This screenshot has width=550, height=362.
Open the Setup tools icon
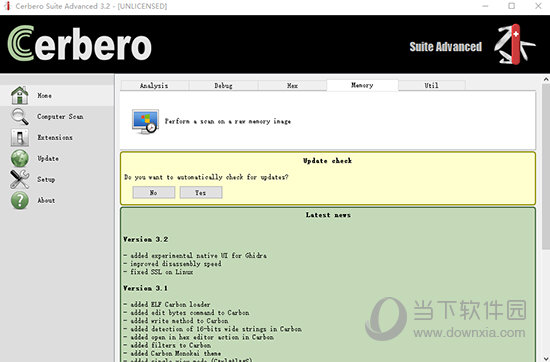pos(20,179)
